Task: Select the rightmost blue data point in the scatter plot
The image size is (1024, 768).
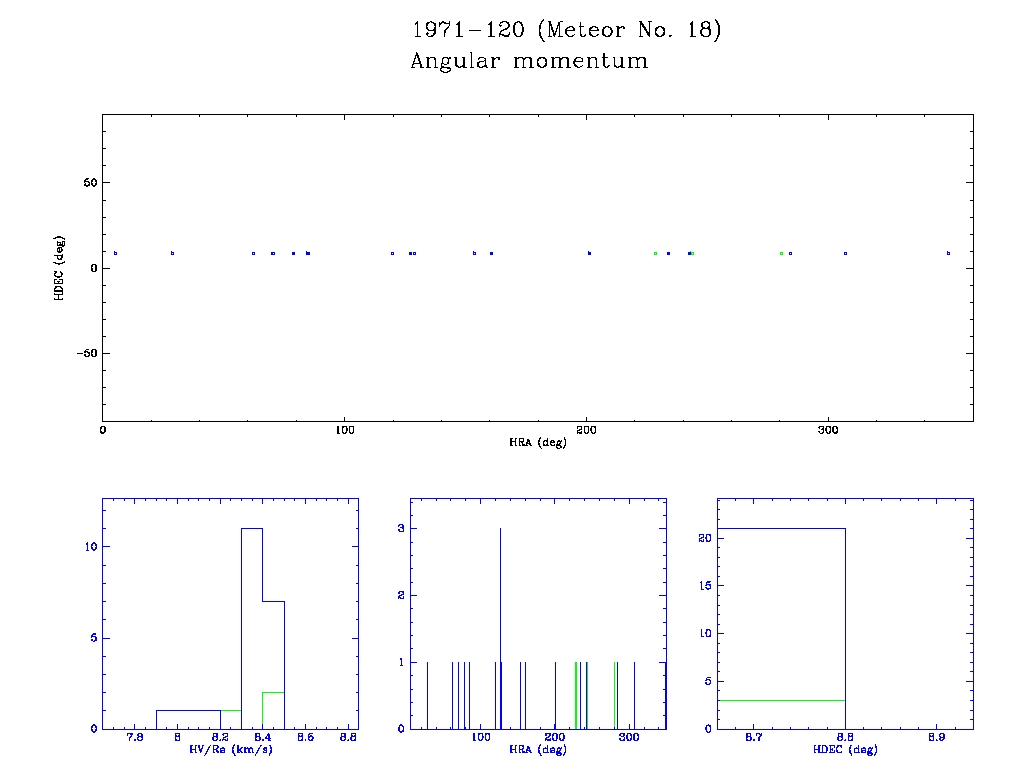Action: click(x=948, y=253)
